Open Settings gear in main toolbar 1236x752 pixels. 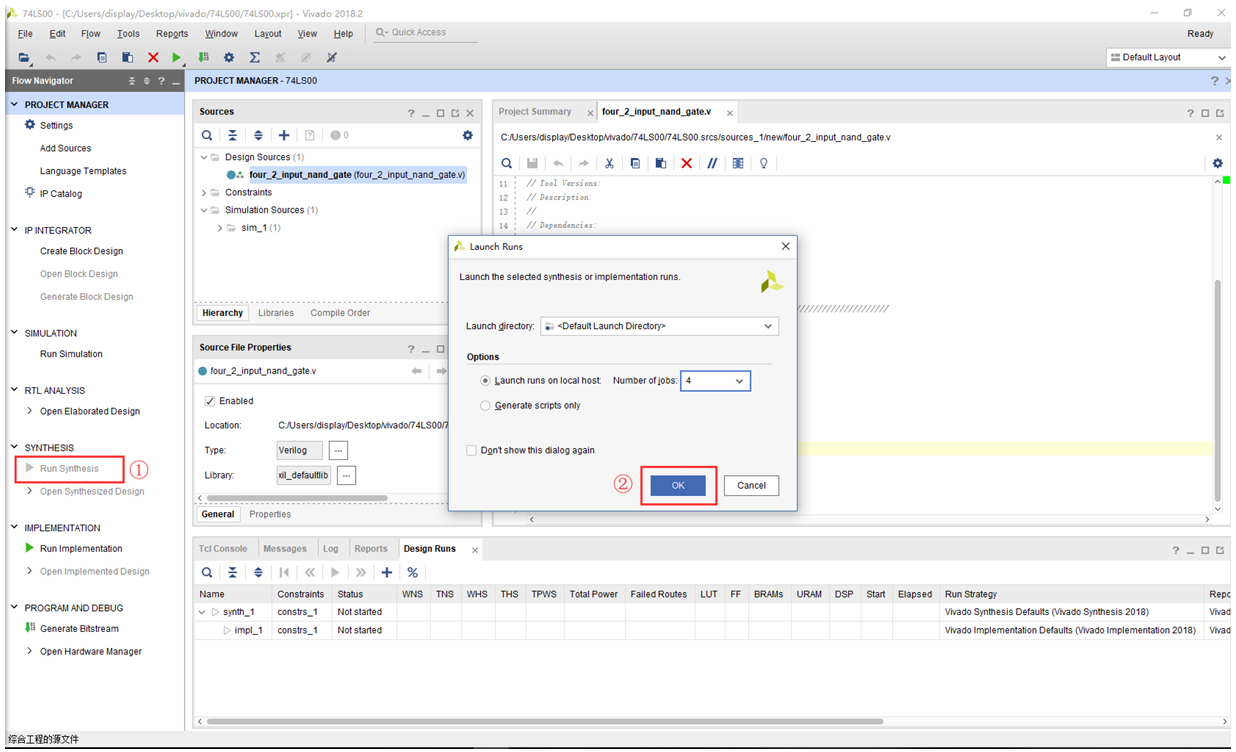point(229,58)
